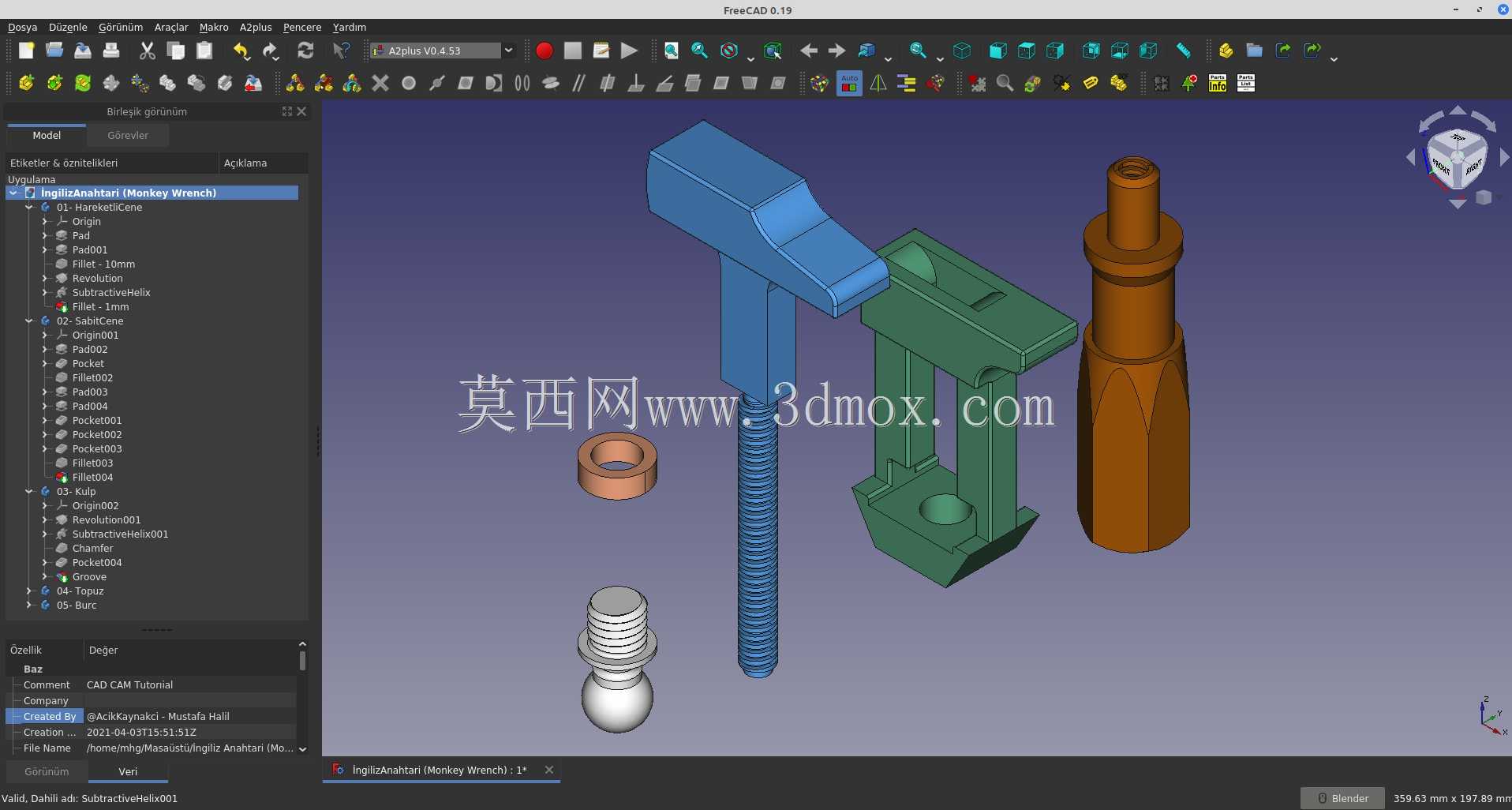The width and height of the screenshot is (1512, 810).
Task: Cut selection with the scissors icon
Action: pyautogui.click(x=148, y=51)
